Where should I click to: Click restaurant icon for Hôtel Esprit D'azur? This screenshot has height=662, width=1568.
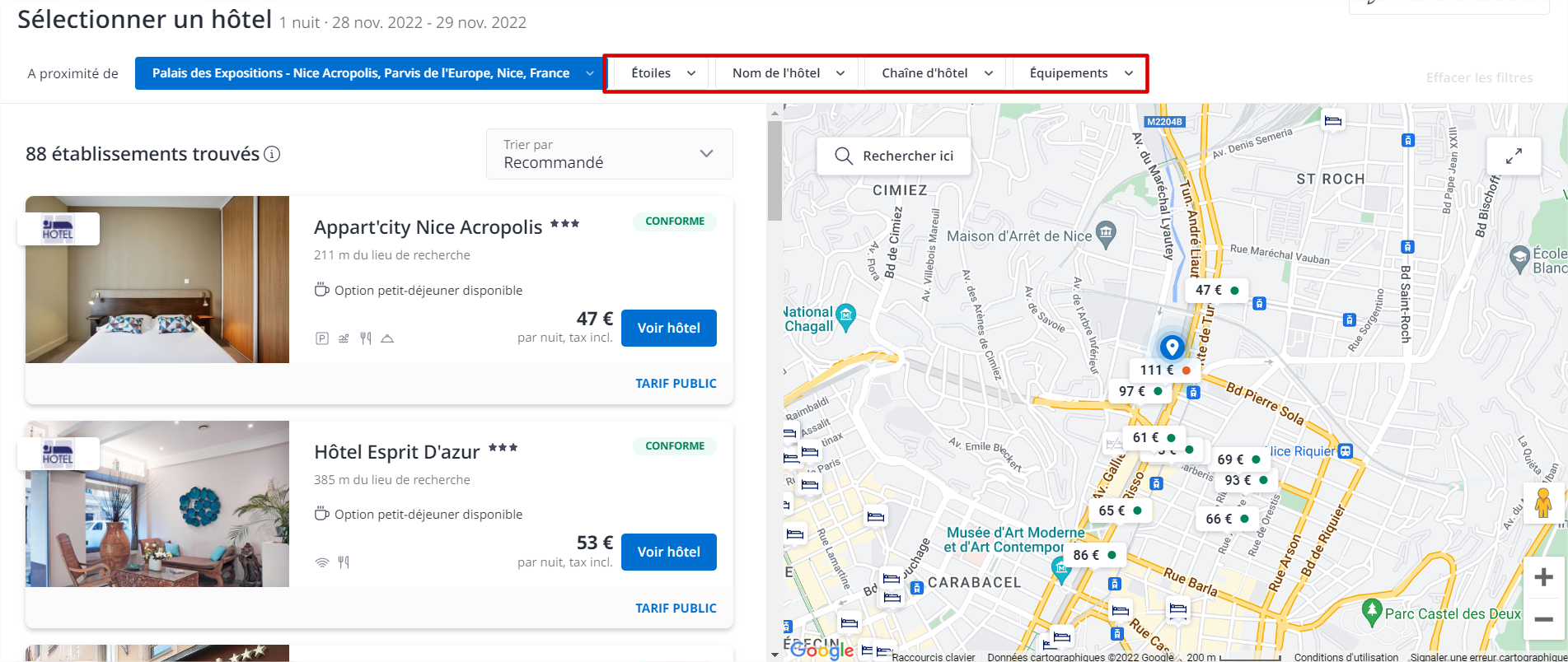pyautogui.click(x=344, y=562)
